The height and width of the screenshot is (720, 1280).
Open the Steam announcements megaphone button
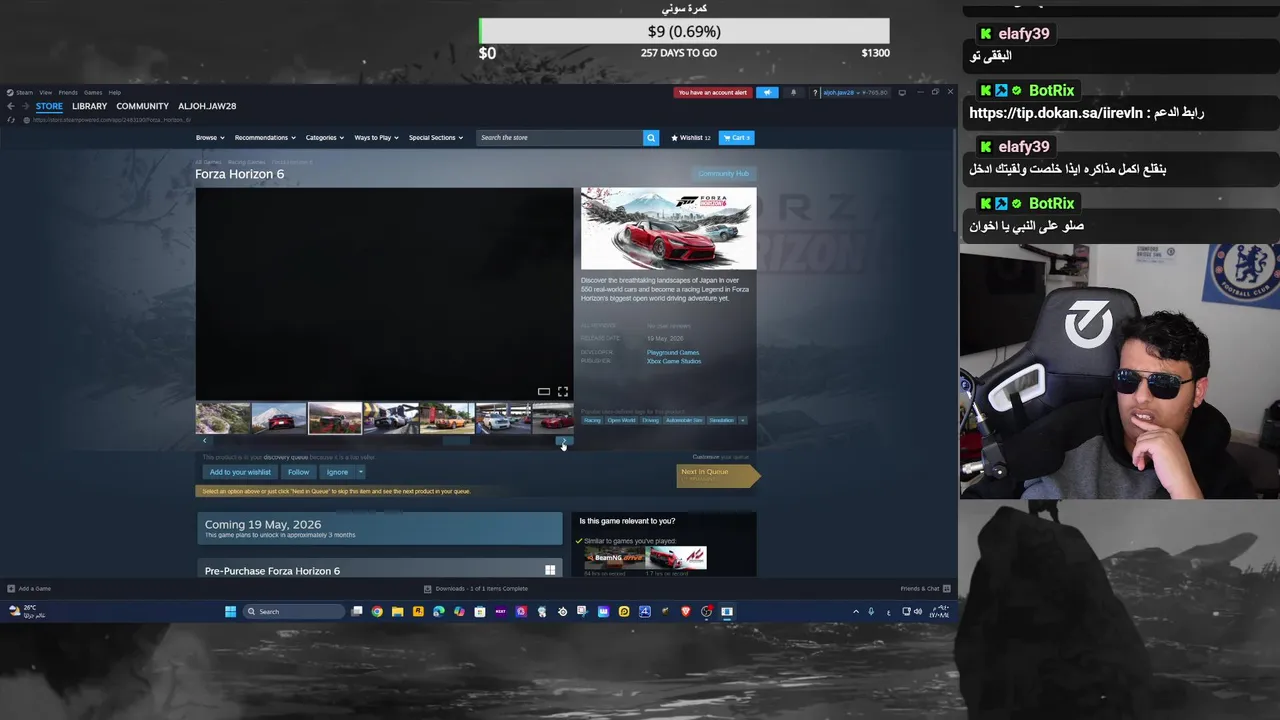point(767,93)
